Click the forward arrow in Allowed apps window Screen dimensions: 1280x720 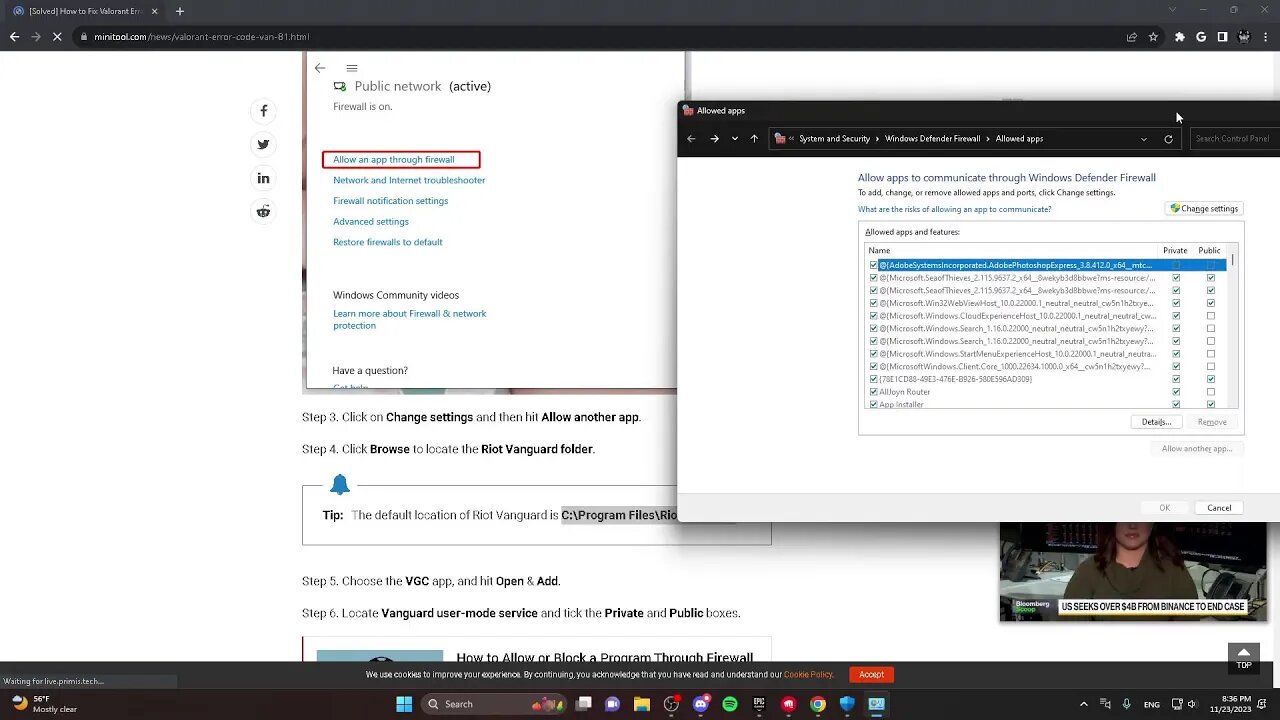click(x=714, y=139)
